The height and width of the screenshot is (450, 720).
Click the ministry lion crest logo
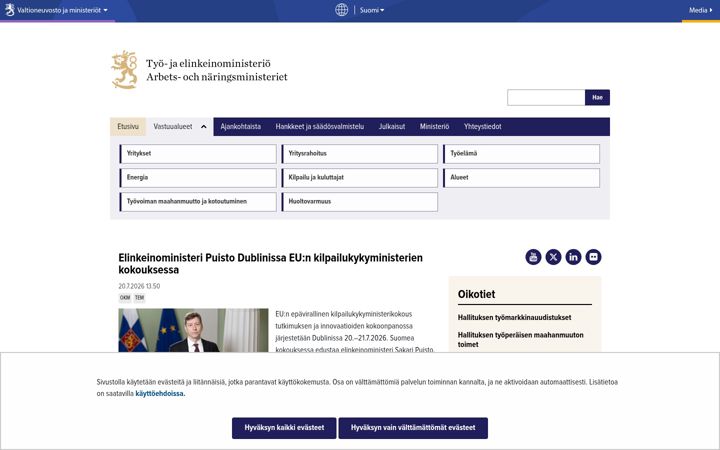[124, 69]
